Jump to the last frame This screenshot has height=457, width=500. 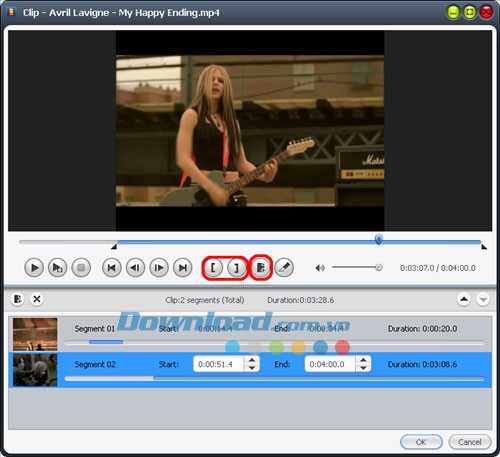pos(183,268)
